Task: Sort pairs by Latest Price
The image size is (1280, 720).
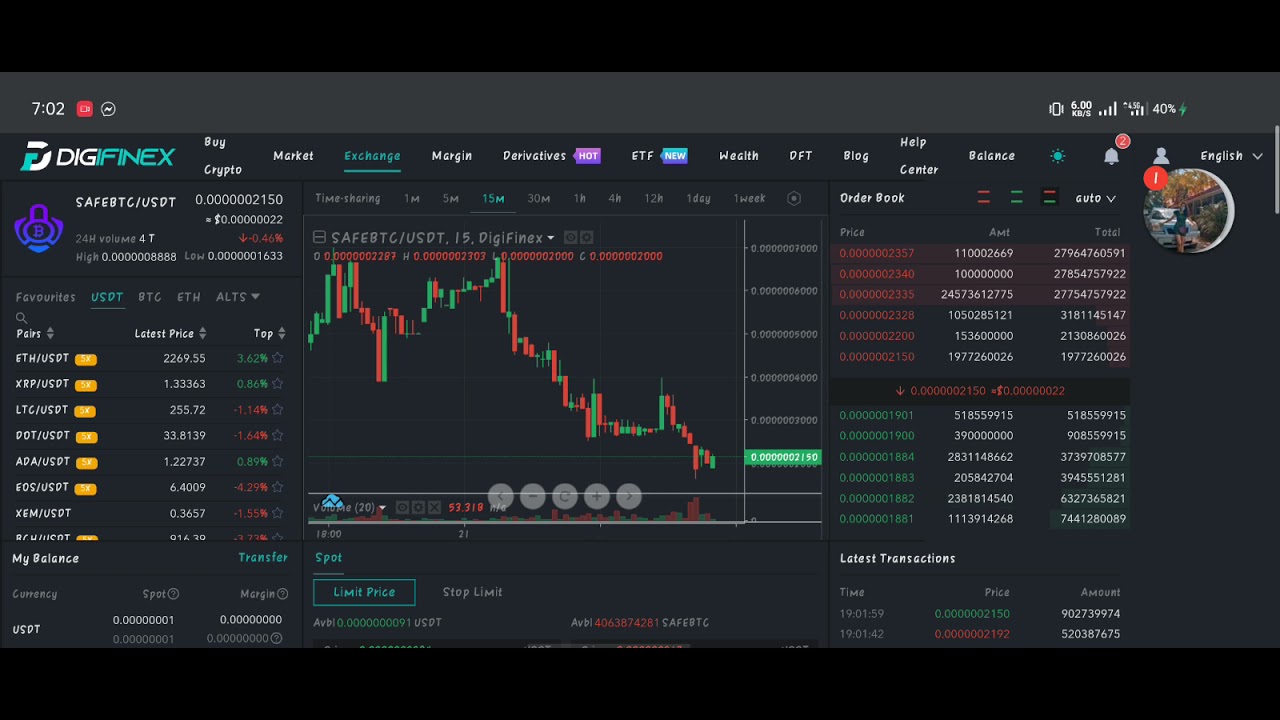Action: (170, 334)
